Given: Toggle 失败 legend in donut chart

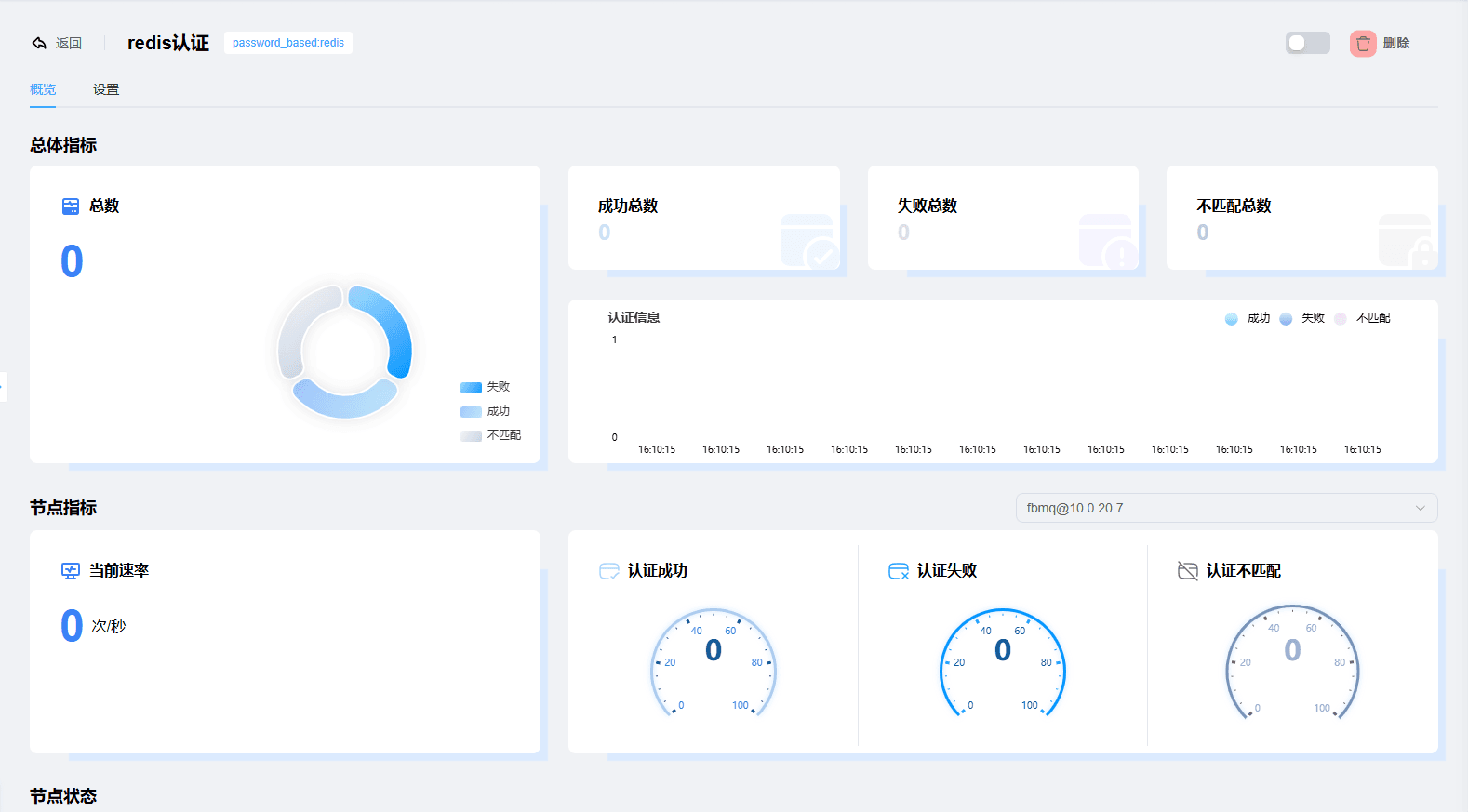Looking at the screenshot, I should (485, 387).
